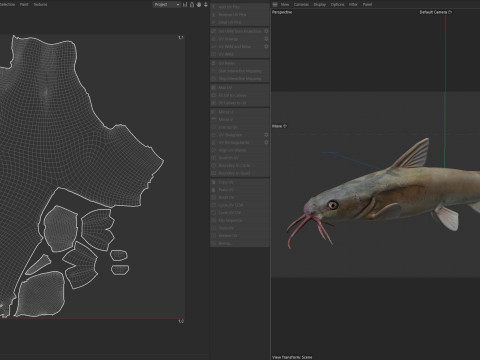Mirror the UVs along V
The width and height of the screenshot is (480, 360).
[x=240, y=120]
